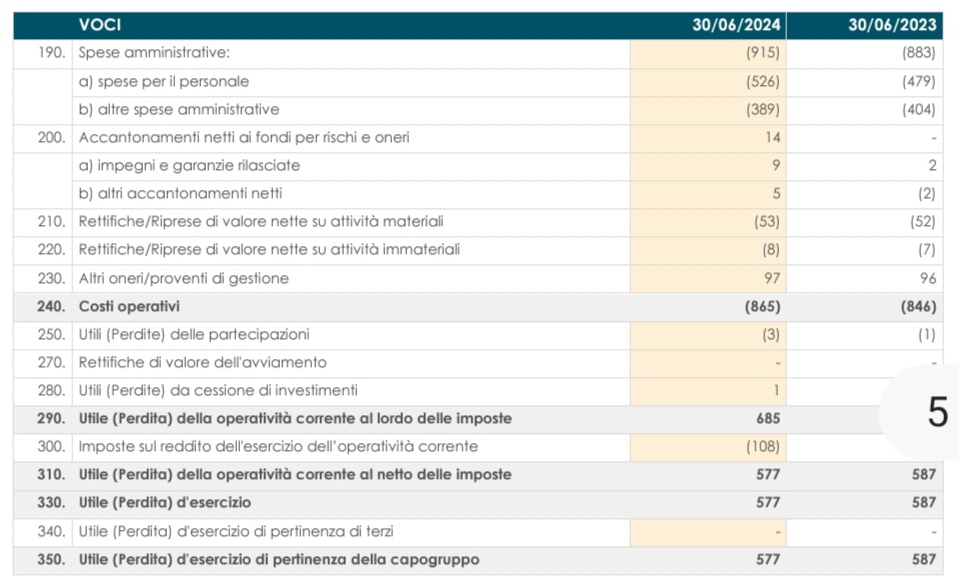The height and width of the screenshot is (587, 959).
Task: Select the (52) value
Action: 923,221
